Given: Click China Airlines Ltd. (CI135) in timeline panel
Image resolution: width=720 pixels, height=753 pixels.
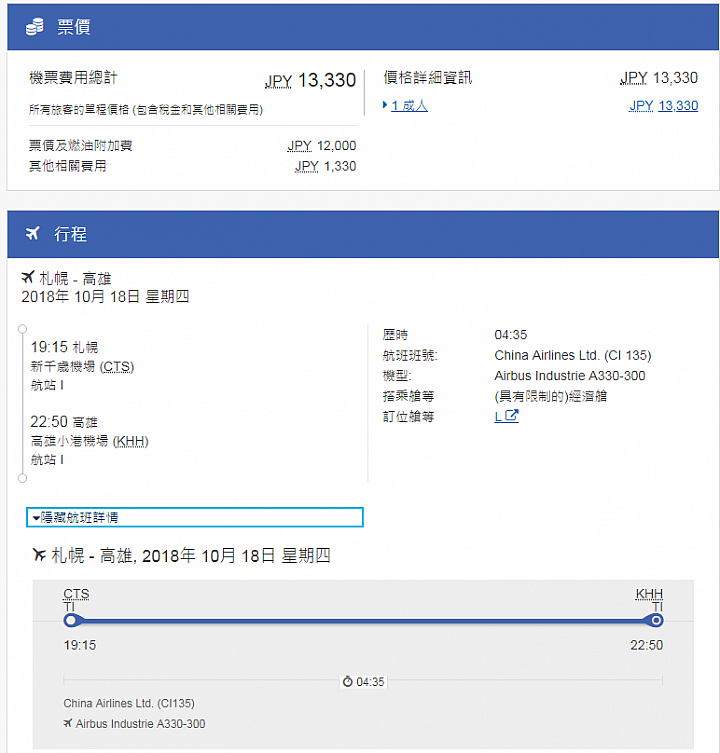Looking at the screenshot, I should pyautogui.click(x=129, y=703).
